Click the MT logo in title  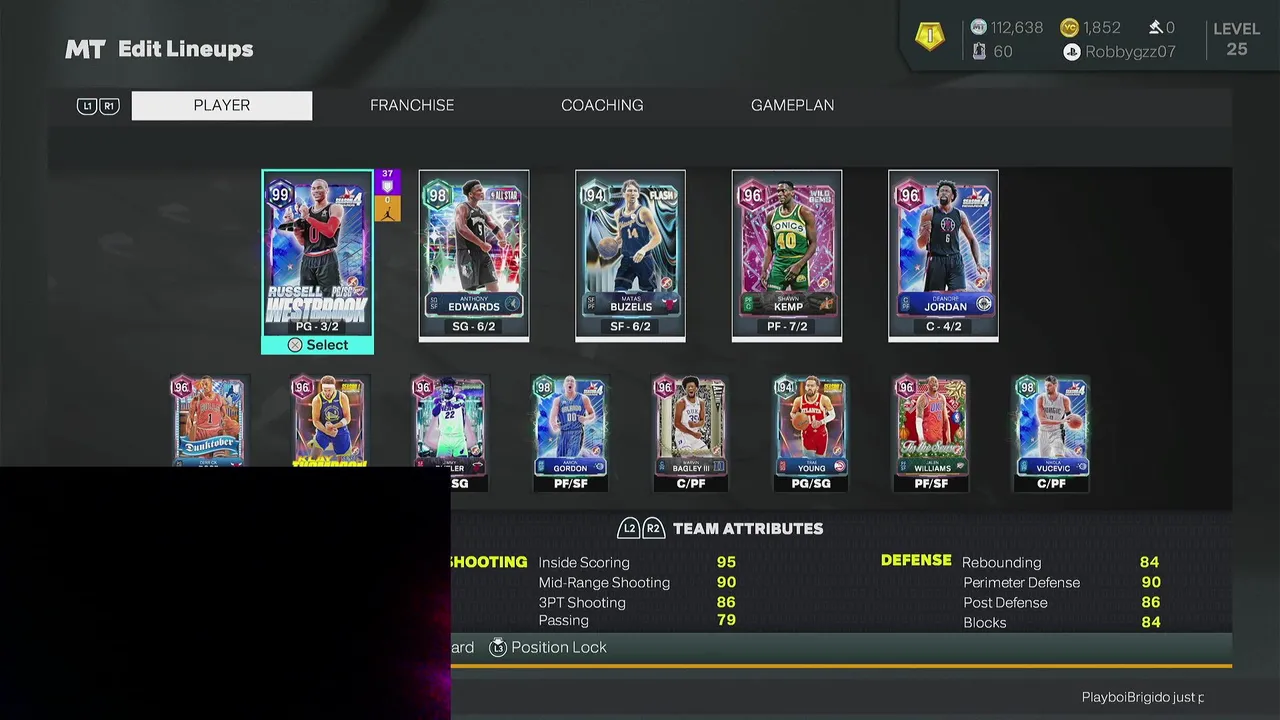coord(85,49)
